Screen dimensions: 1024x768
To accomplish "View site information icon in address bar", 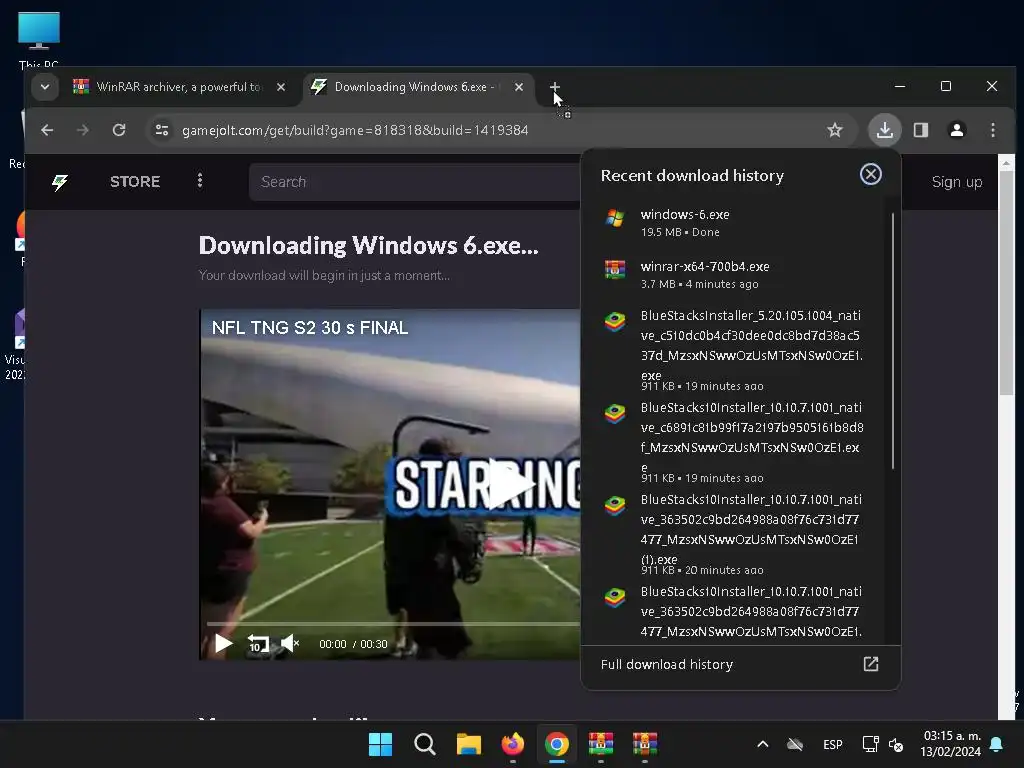I will point(162,130).
